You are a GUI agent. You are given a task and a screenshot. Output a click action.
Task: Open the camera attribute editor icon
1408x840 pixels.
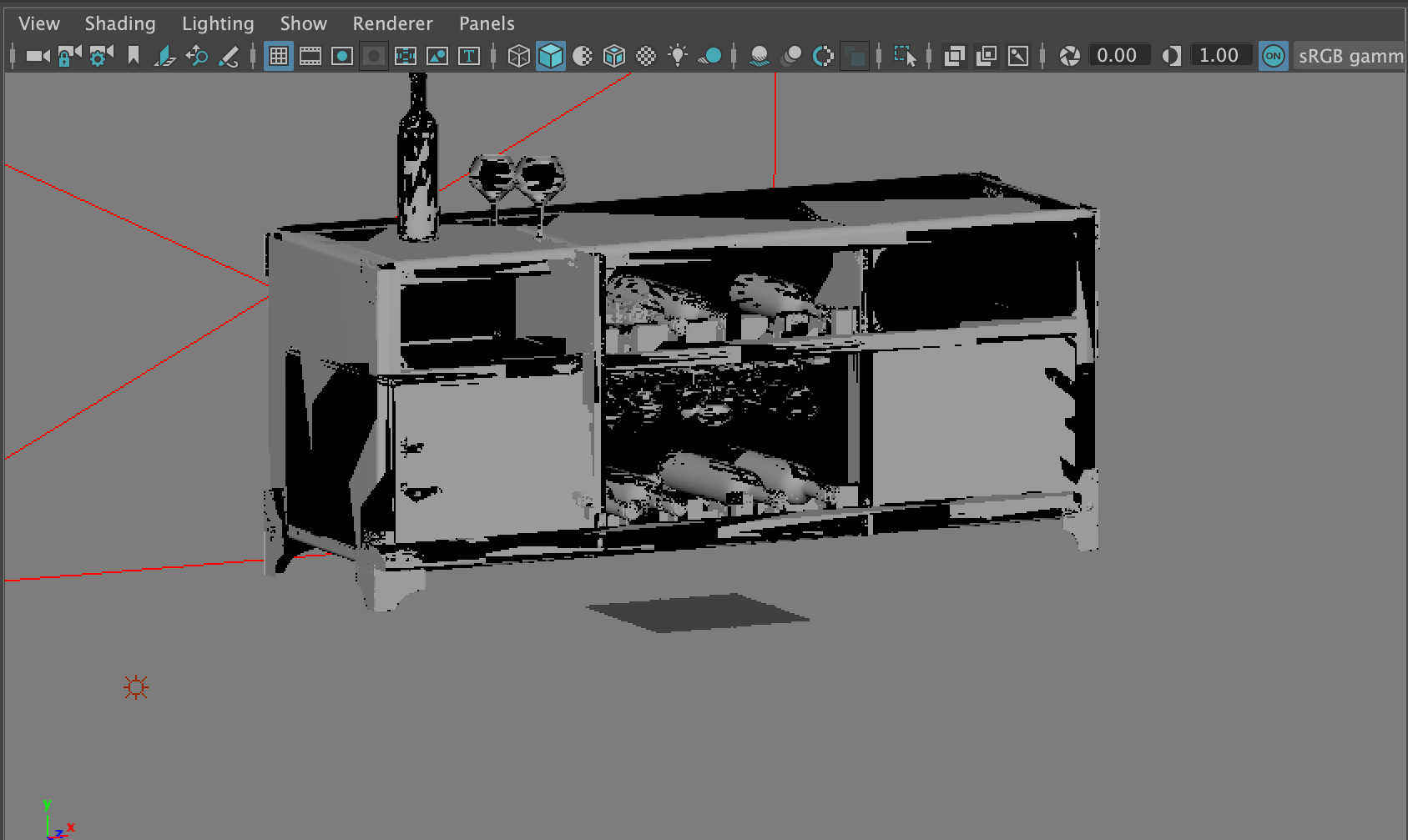[x=100, y=55]
